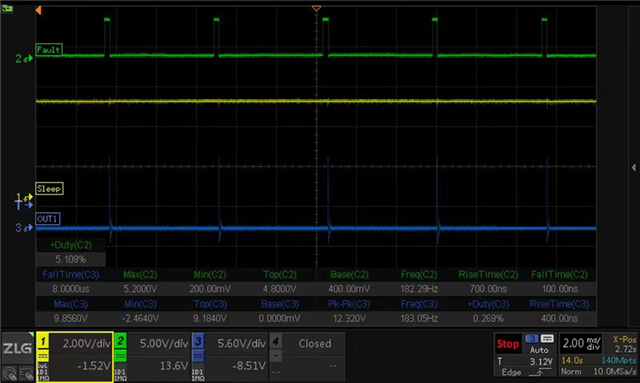The height and width of the screenshot is (383, 640).
Task: Open the 2.00 ms/div timebase setting
Action: 582,343
